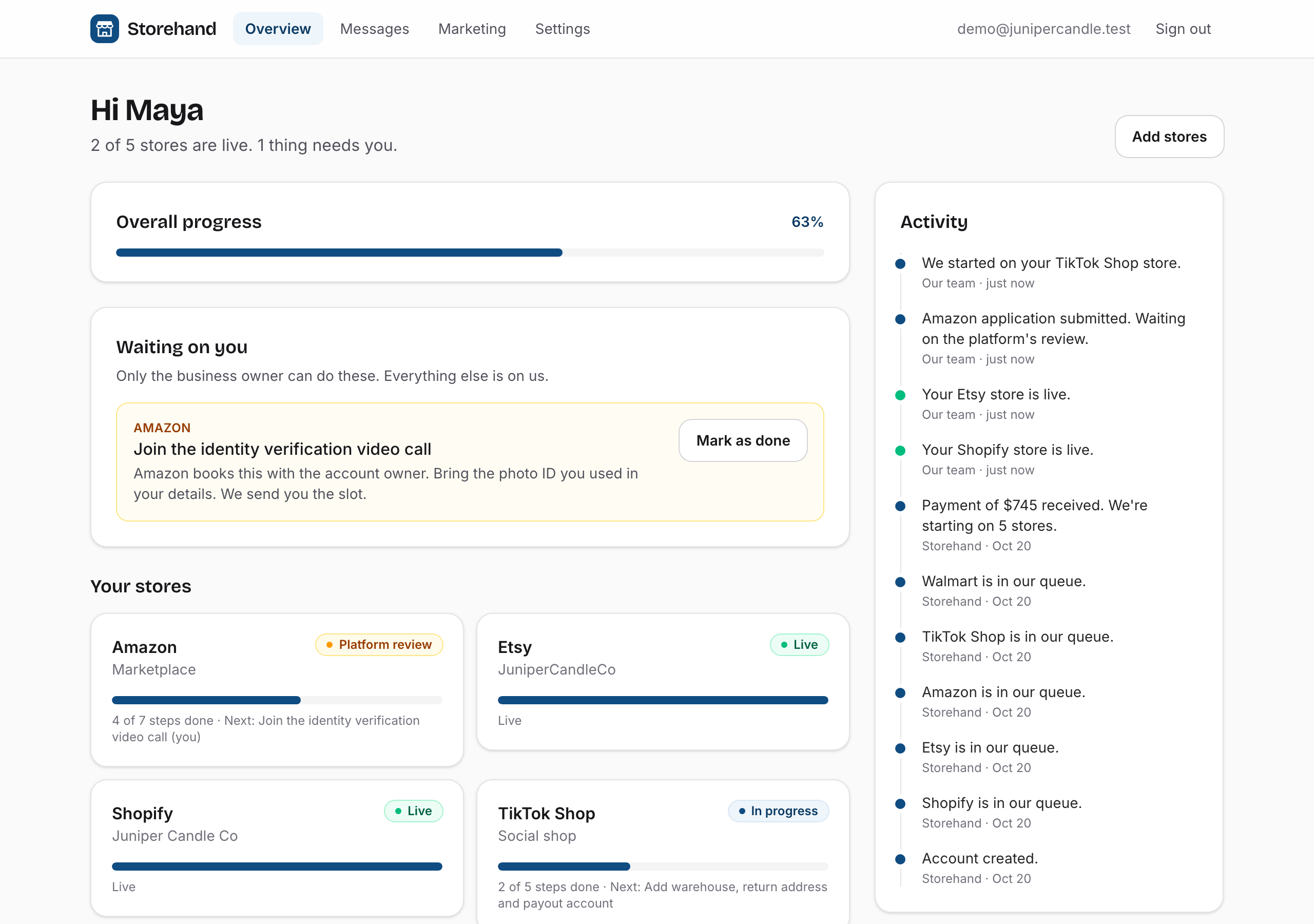Image resolution: width=1314 pixels, height=924 pixels.
Task: Click Sign out
Action: click(x=1183, y=29)
